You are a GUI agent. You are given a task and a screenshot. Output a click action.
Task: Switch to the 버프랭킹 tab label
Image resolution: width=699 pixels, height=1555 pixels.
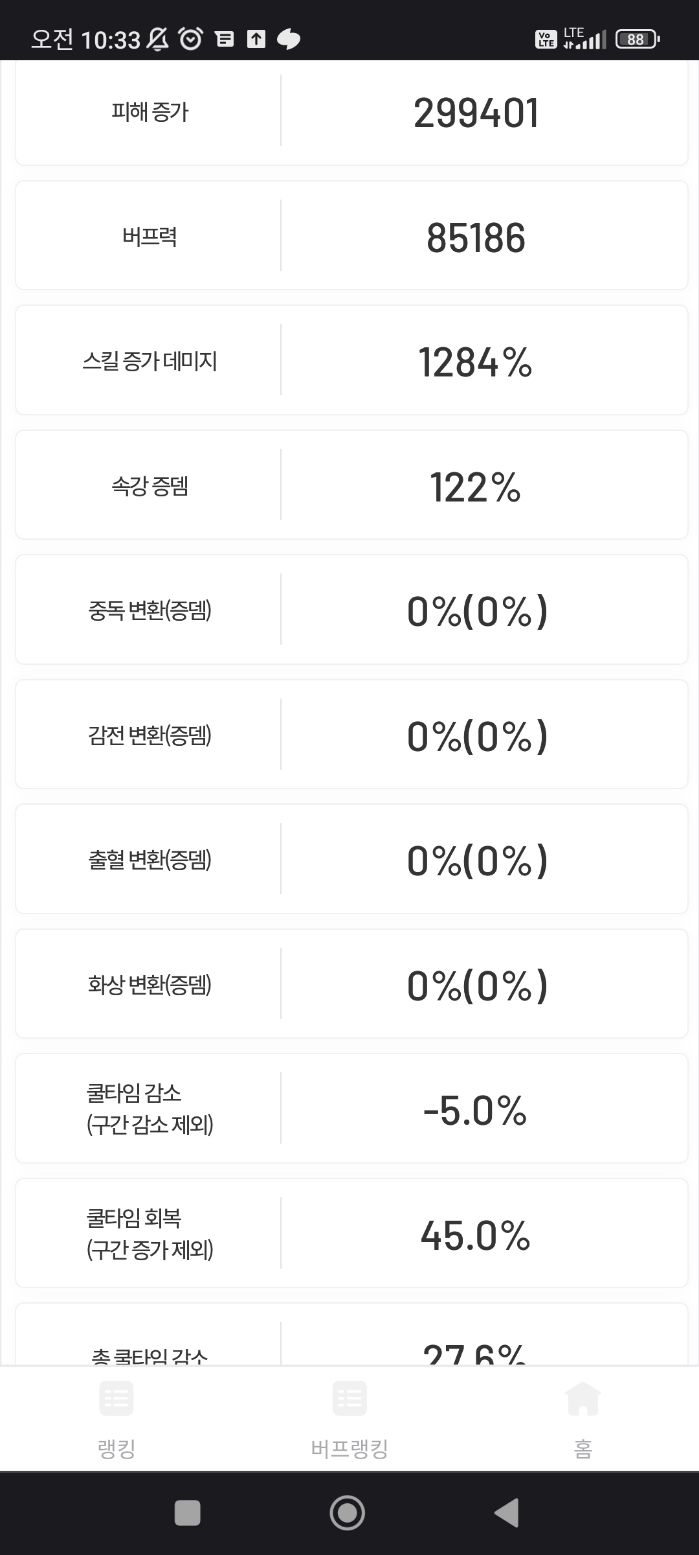[349, 1449]
